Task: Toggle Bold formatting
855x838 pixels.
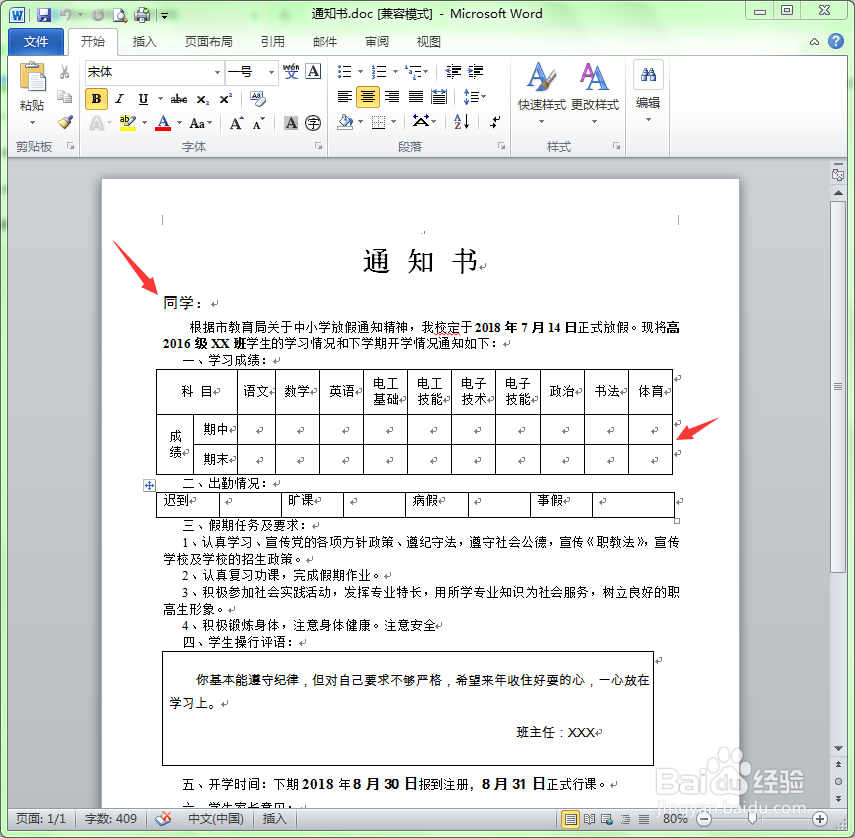Action: pos(97,99)
